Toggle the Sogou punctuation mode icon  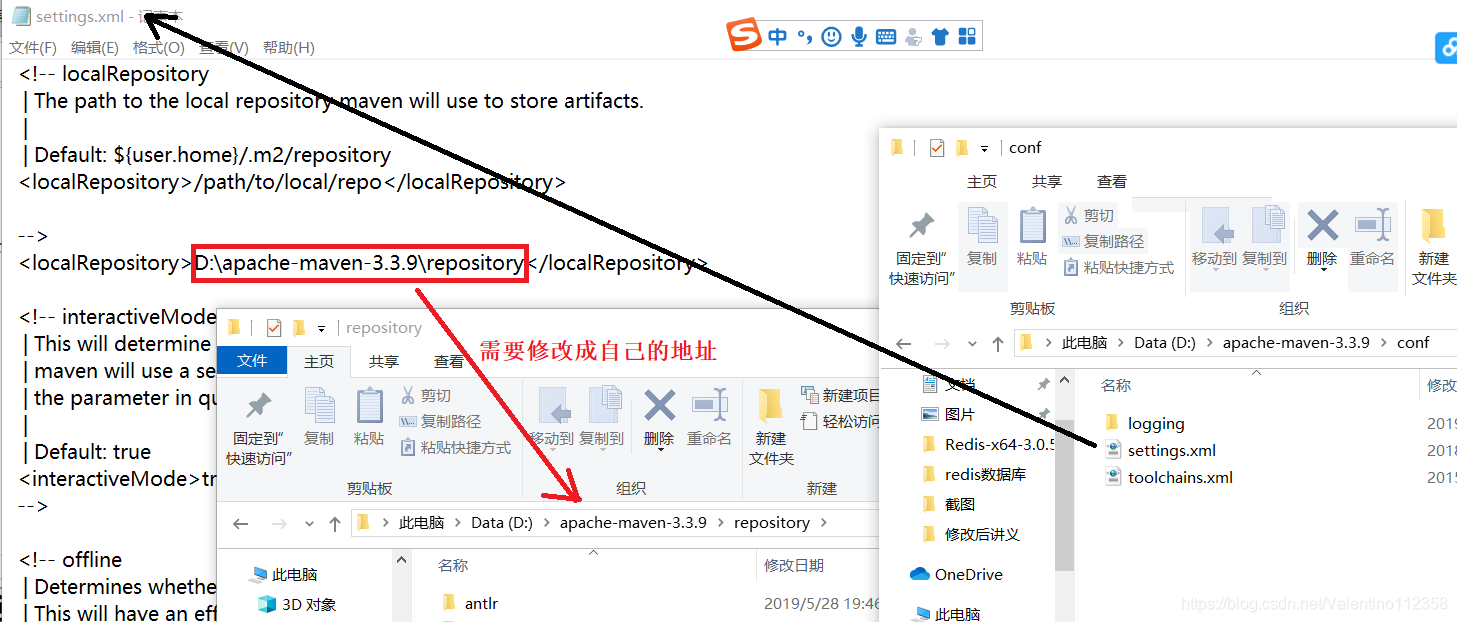pos(805,37)
